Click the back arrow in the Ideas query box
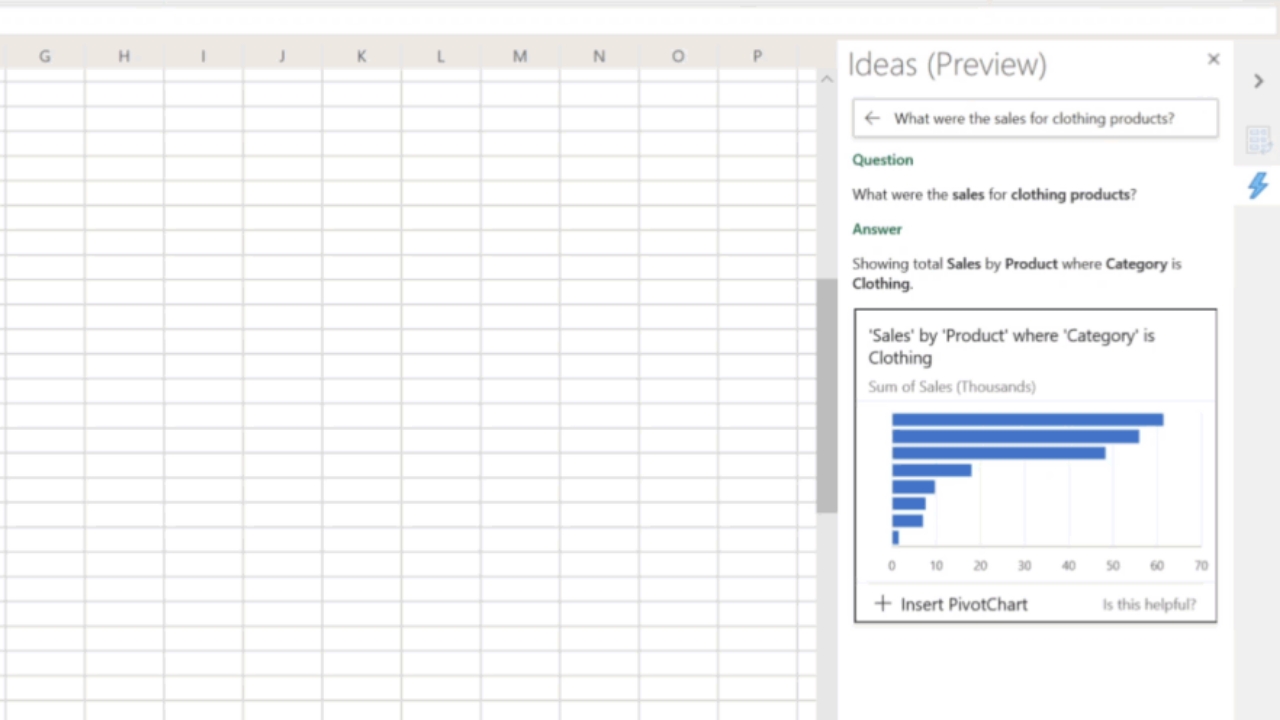The image size is (1280, 720). coord(872,118)
